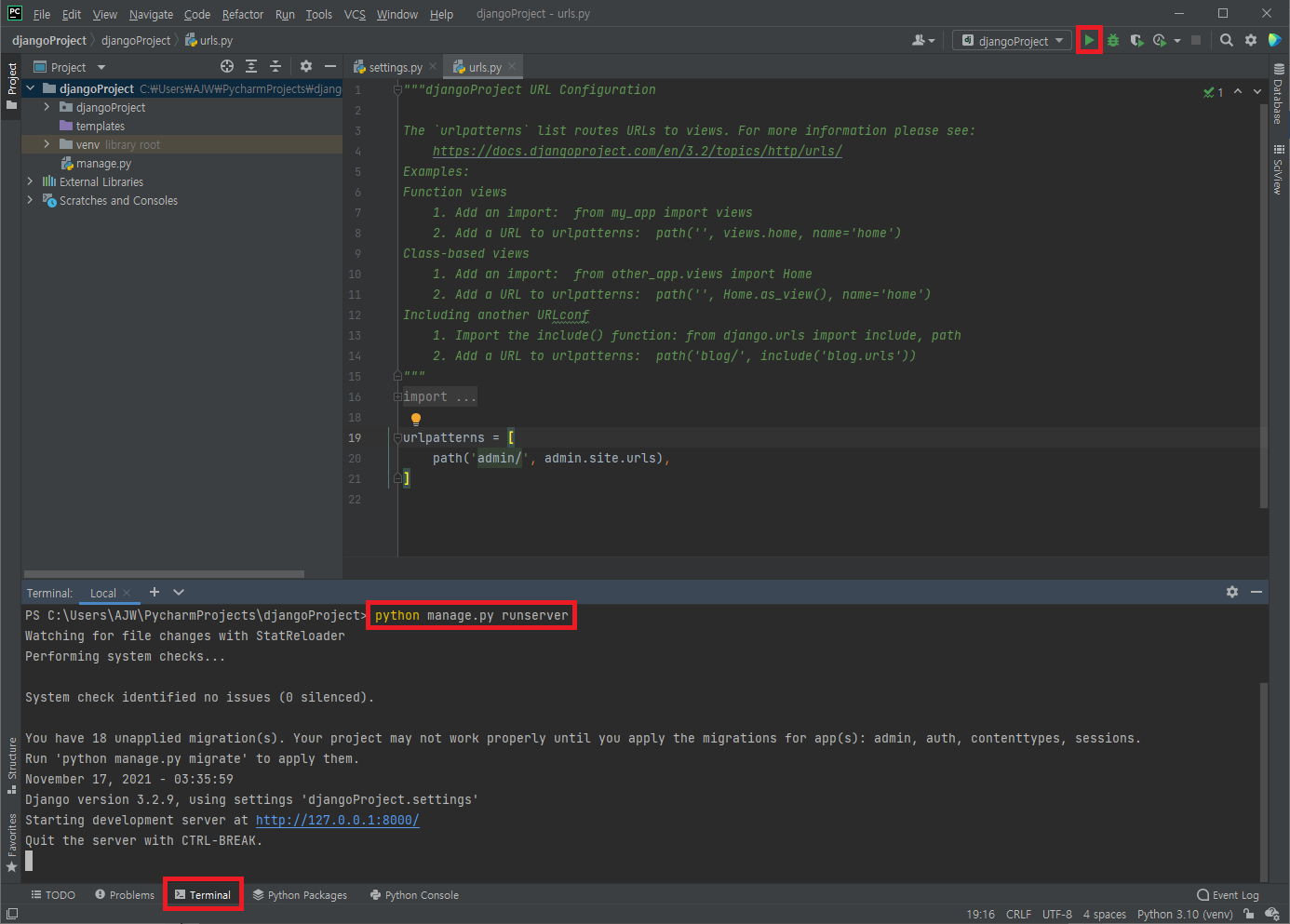Expand Scratches and Consoles node
The image size is (1290, 924).
pos(31,200)
